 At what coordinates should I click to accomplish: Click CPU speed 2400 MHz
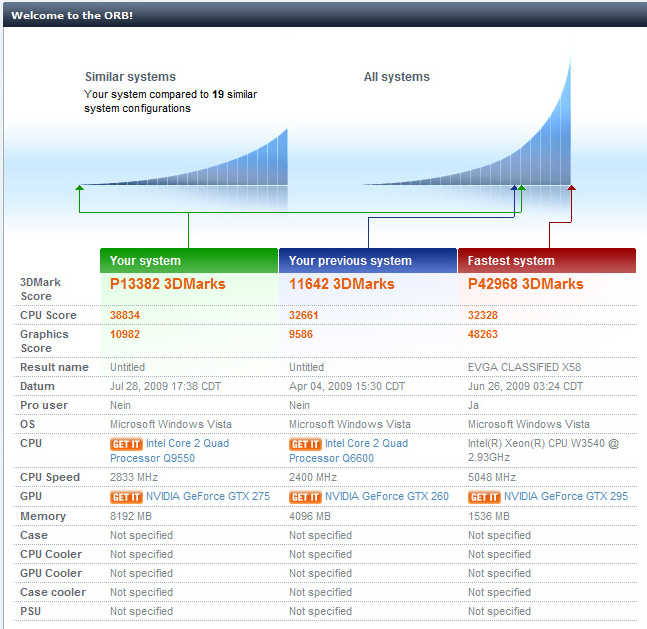point(313,477)
